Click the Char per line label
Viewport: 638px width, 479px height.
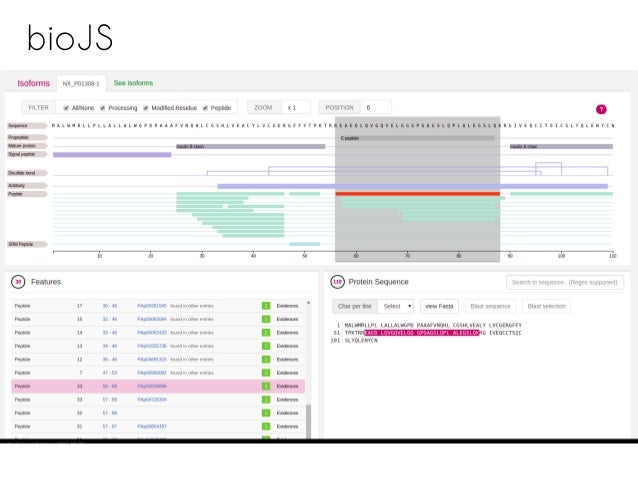click(x=355, y=306)
